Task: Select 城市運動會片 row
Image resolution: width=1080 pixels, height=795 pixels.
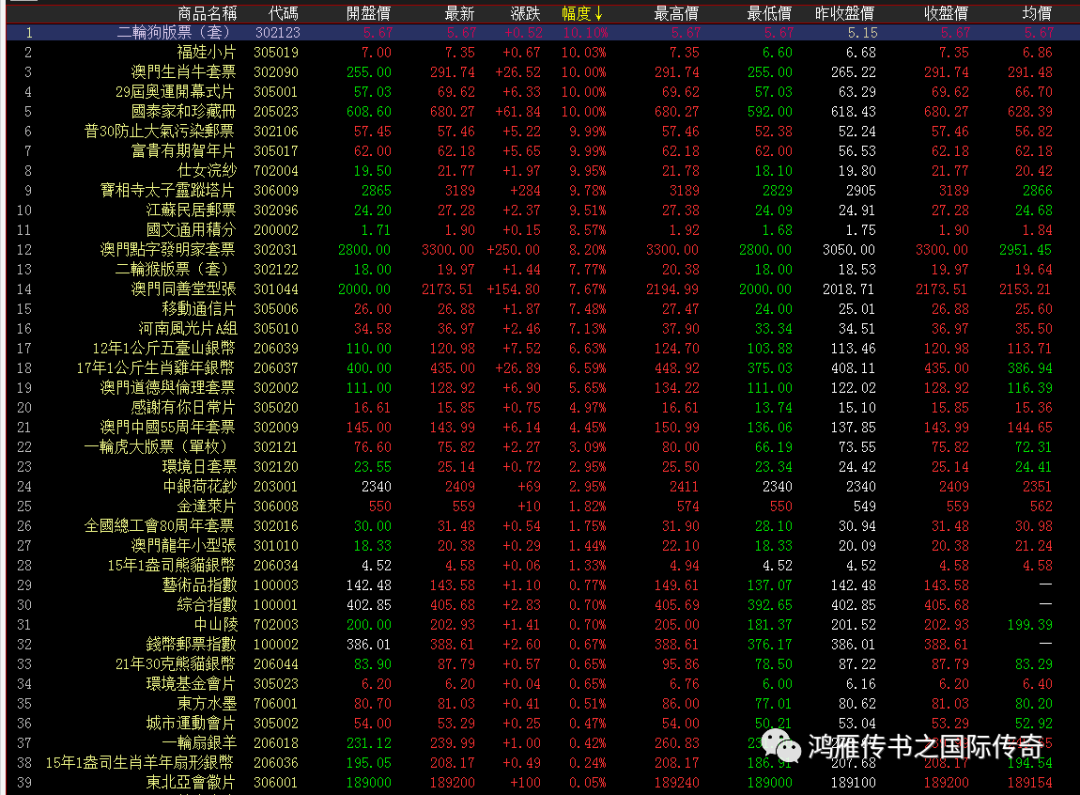Action: (543, 724)
